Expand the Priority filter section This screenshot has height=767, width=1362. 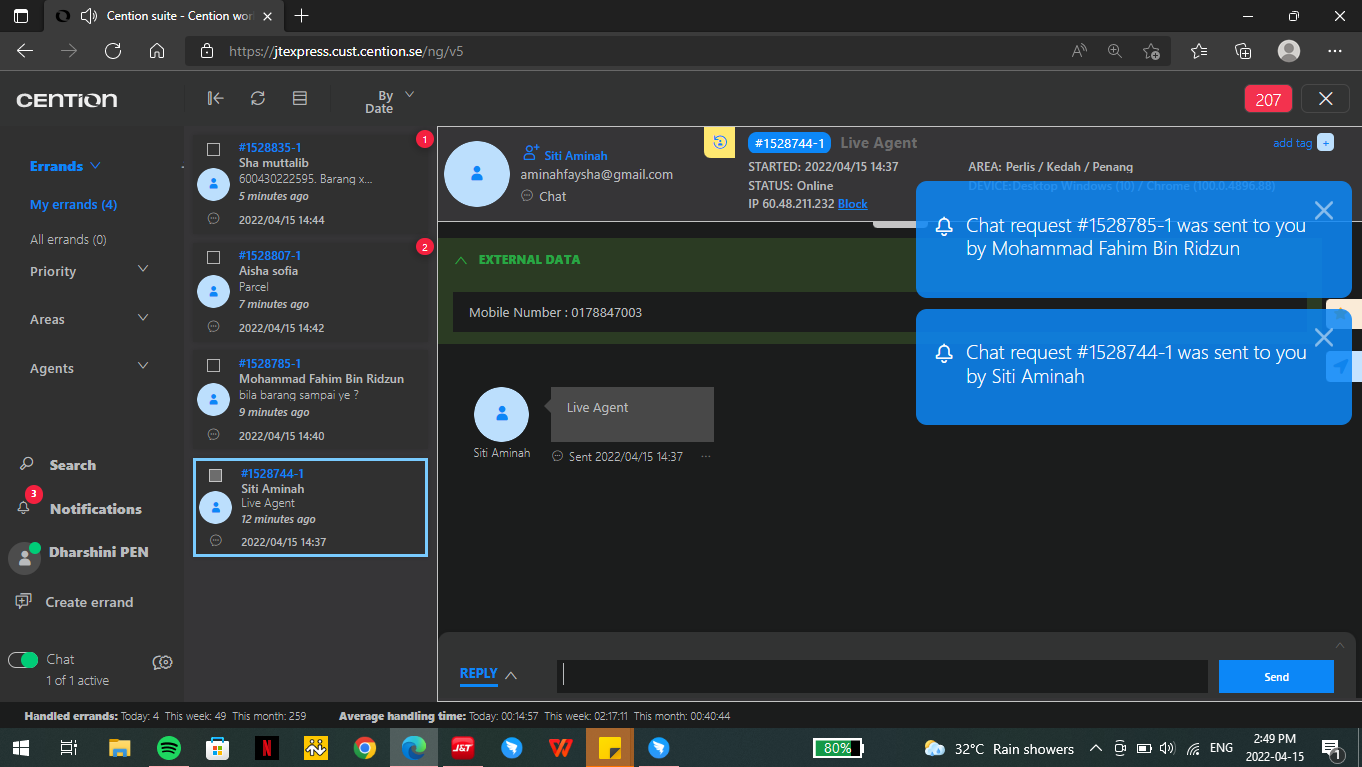click(142, 270)
